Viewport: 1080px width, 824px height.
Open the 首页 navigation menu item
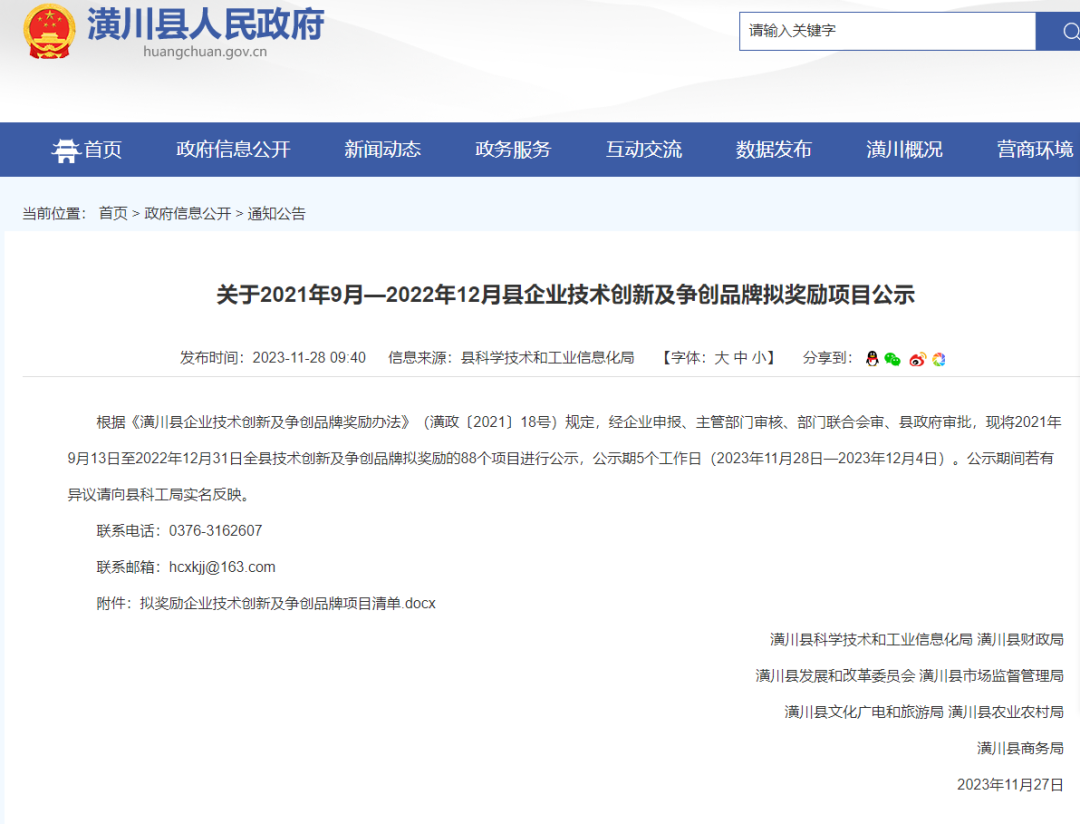coord(102,150)
